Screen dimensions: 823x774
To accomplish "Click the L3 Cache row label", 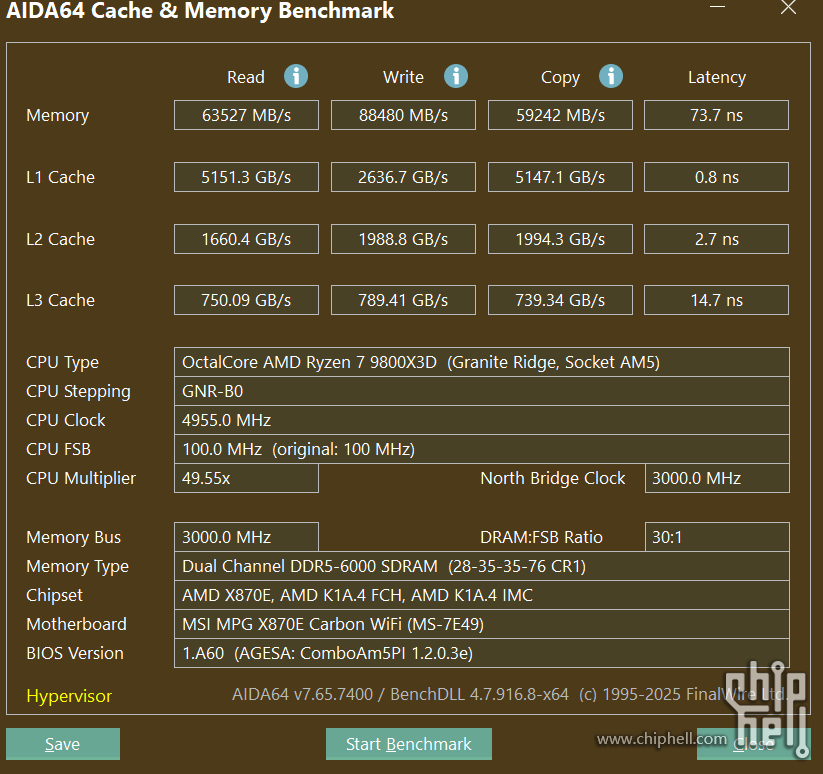I will (x=60, y=300).
